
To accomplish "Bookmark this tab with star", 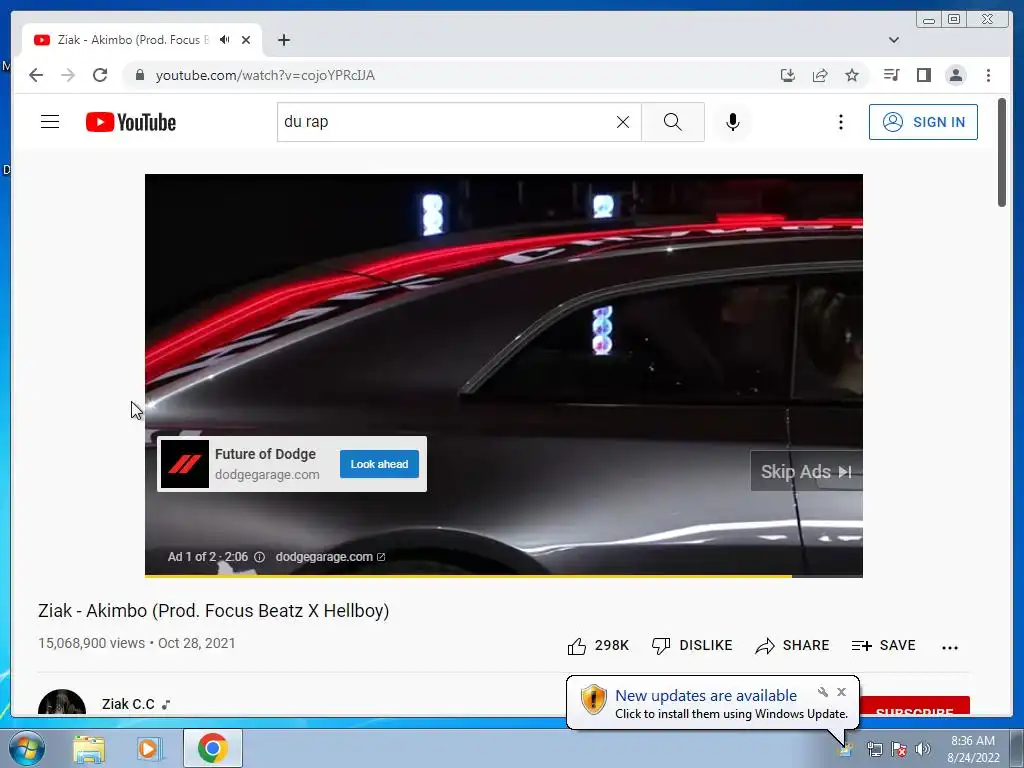I will (x=852, y=75).
